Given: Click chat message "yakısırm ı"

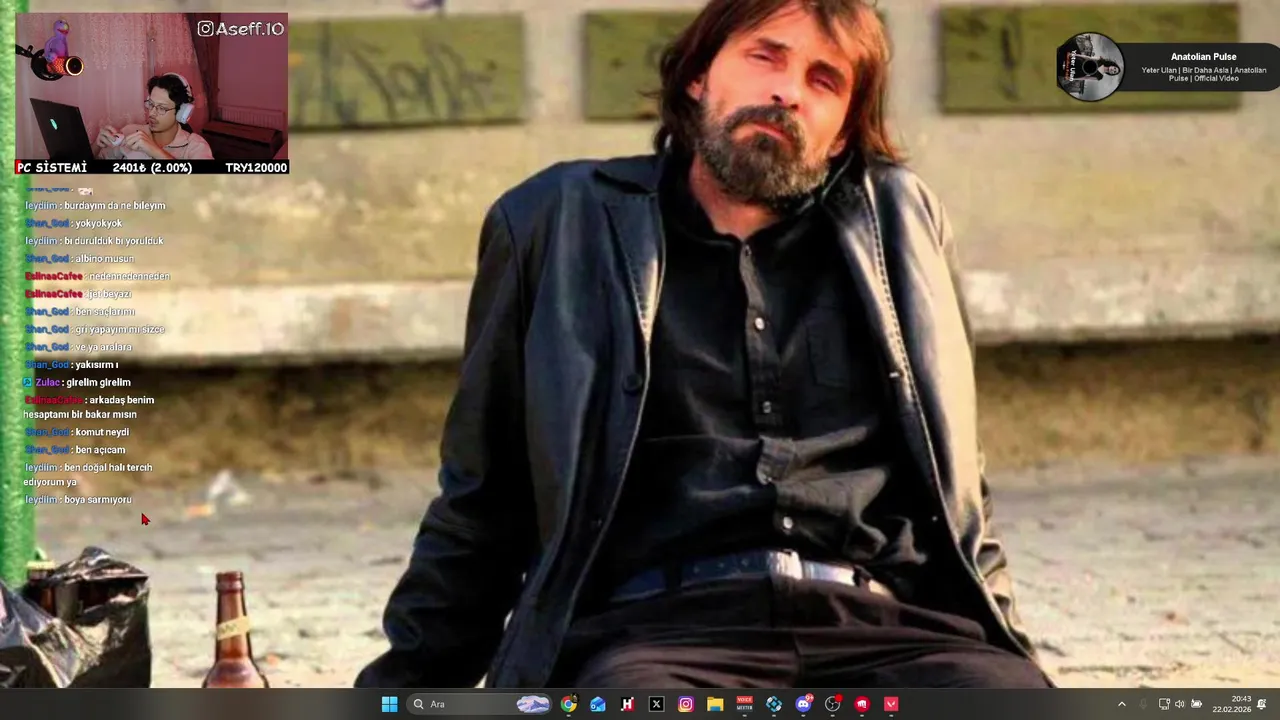Looking at the screenshot, I should click(97, 365).
